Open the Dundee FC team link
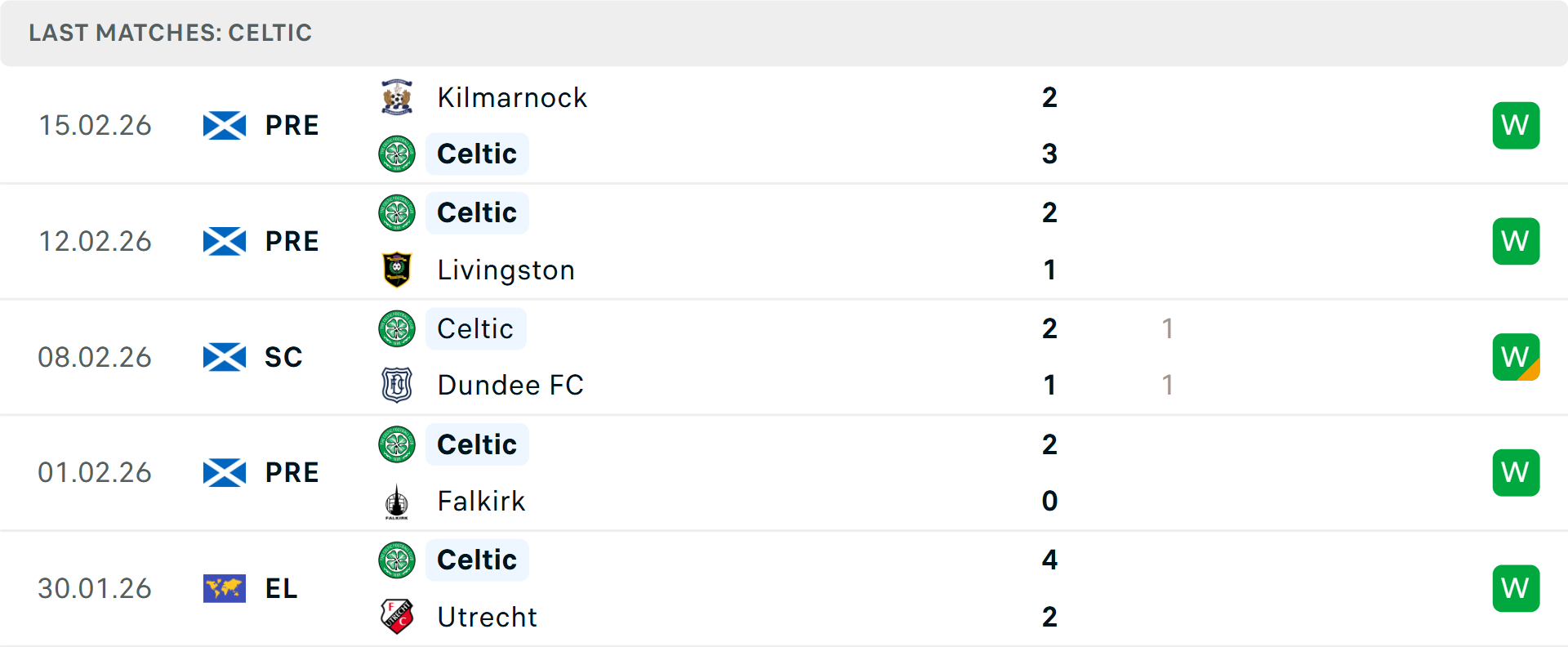The image size is (1568, 647). click(510, 385)
